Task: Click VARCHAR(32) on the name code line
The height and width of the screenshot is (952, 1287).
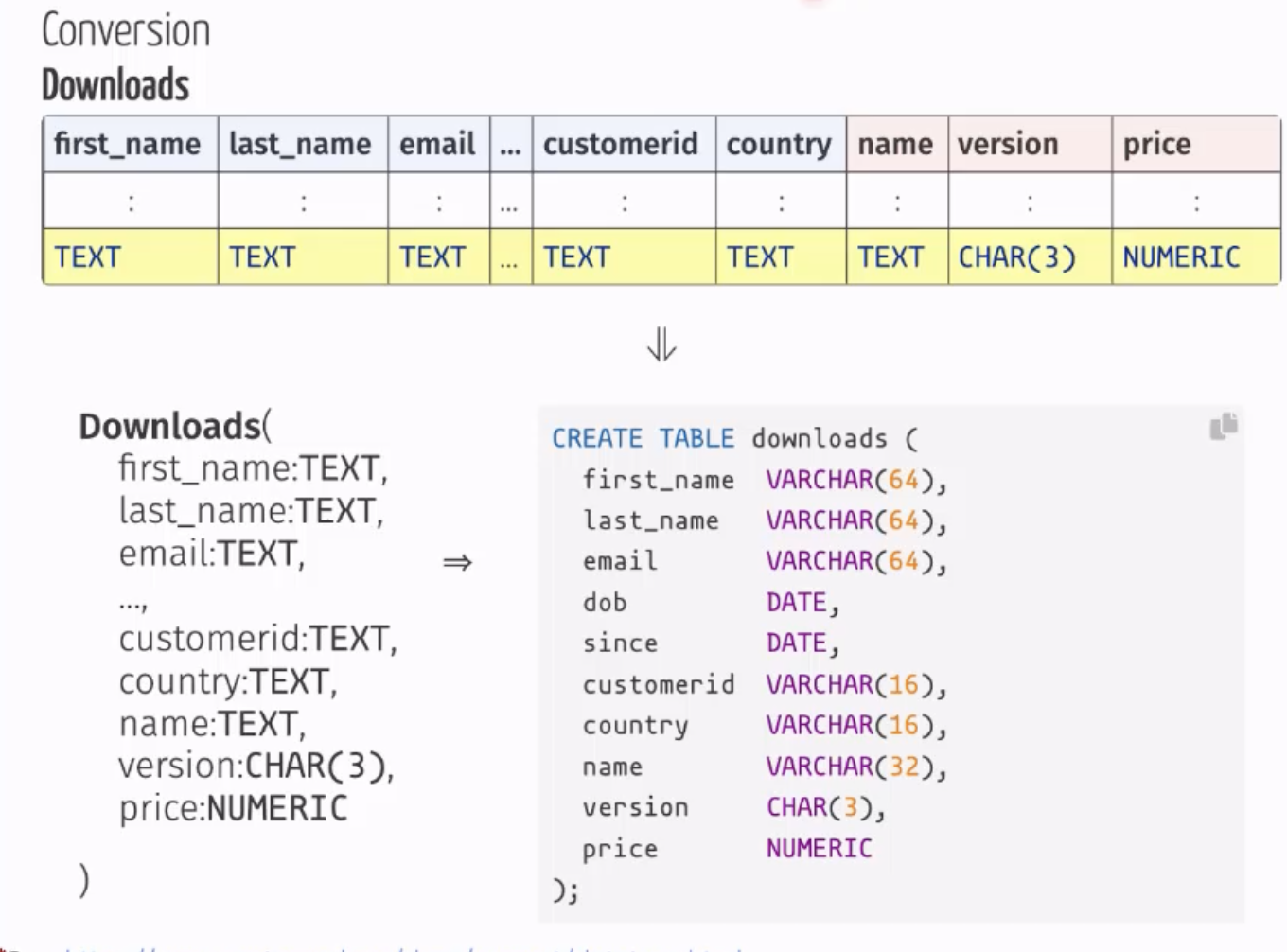Action: coord(850,767)
